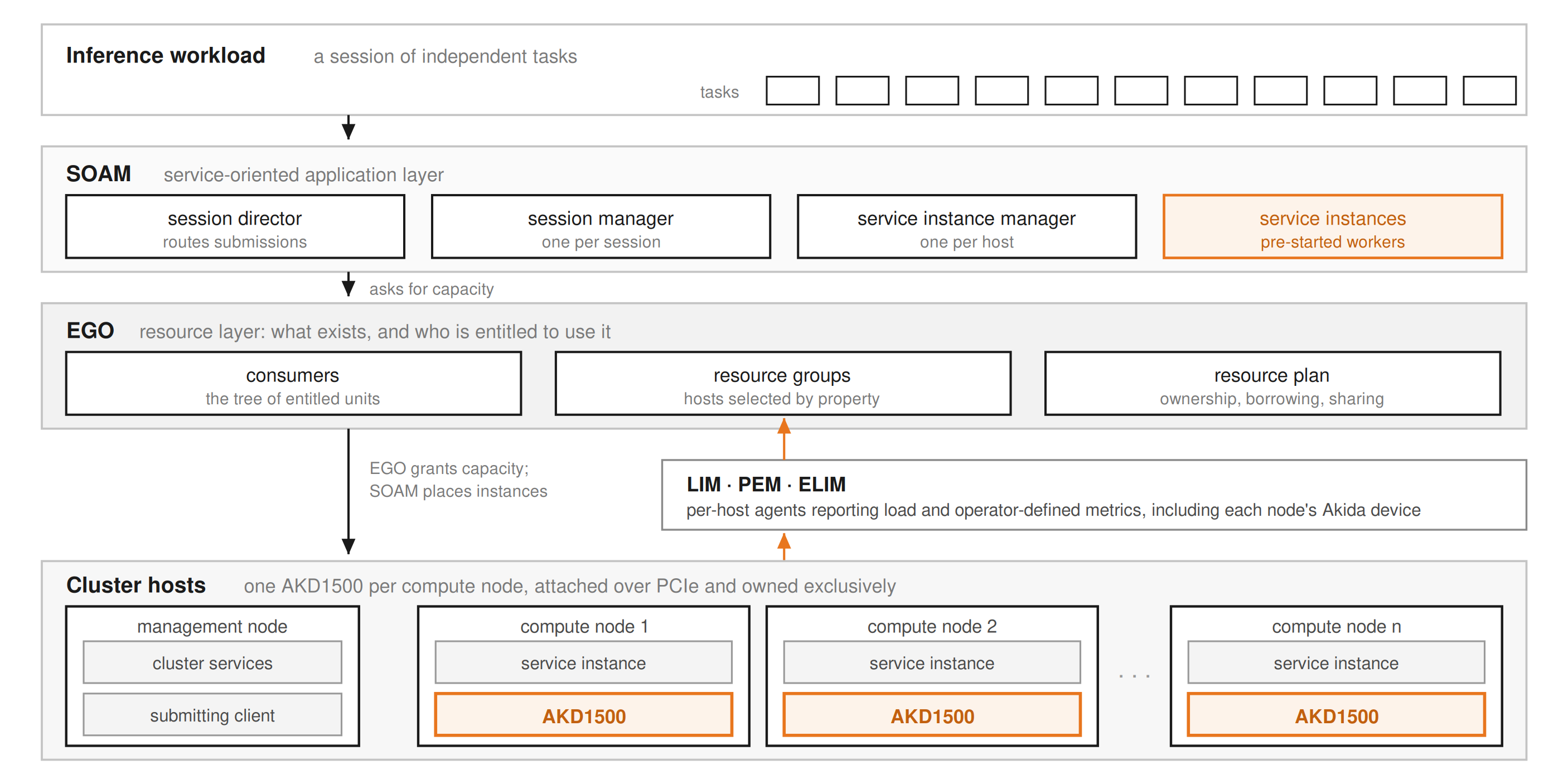Screen dimensions: 1568x784
Task: Click AKD1500 under compute node 1
Action: click(584, 715)
